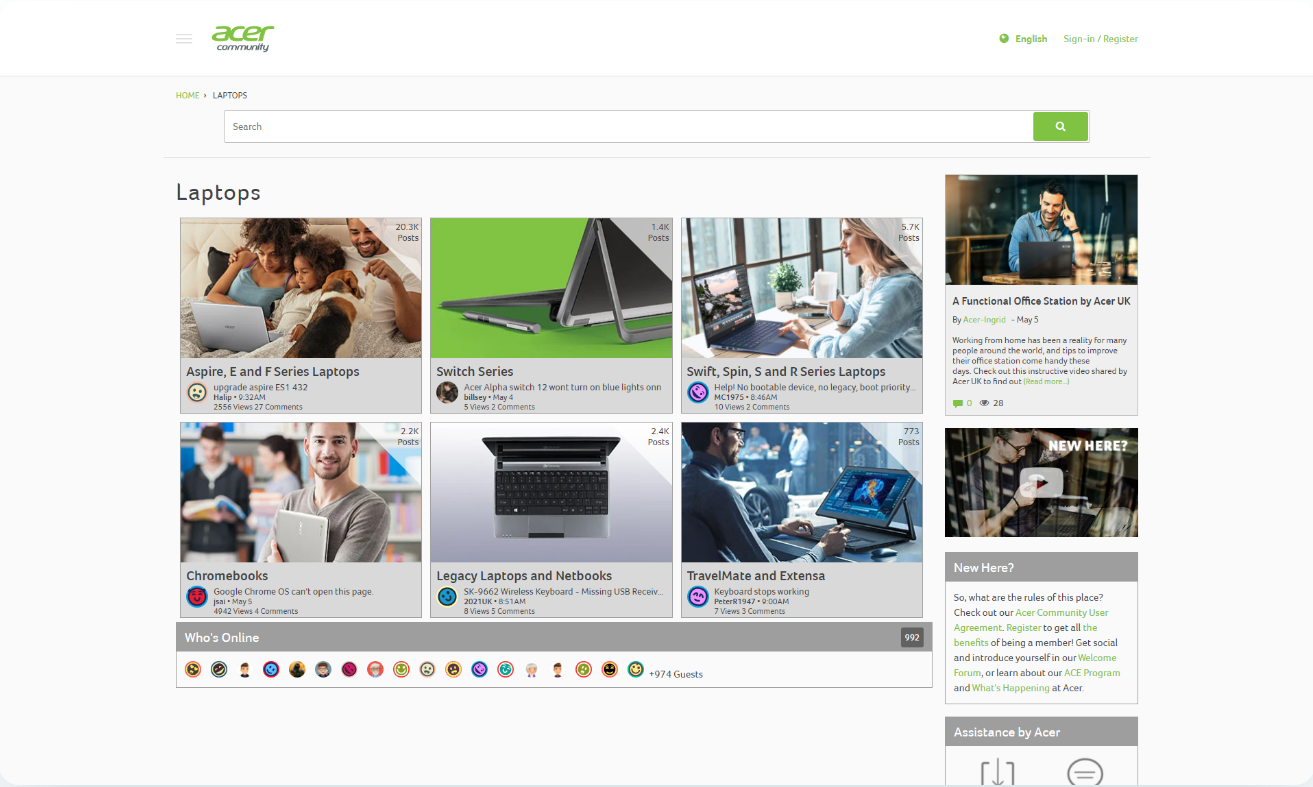Click the green comment bubble icon under the article
This screenshot has width=1313, height=787.
coord(957,403)
